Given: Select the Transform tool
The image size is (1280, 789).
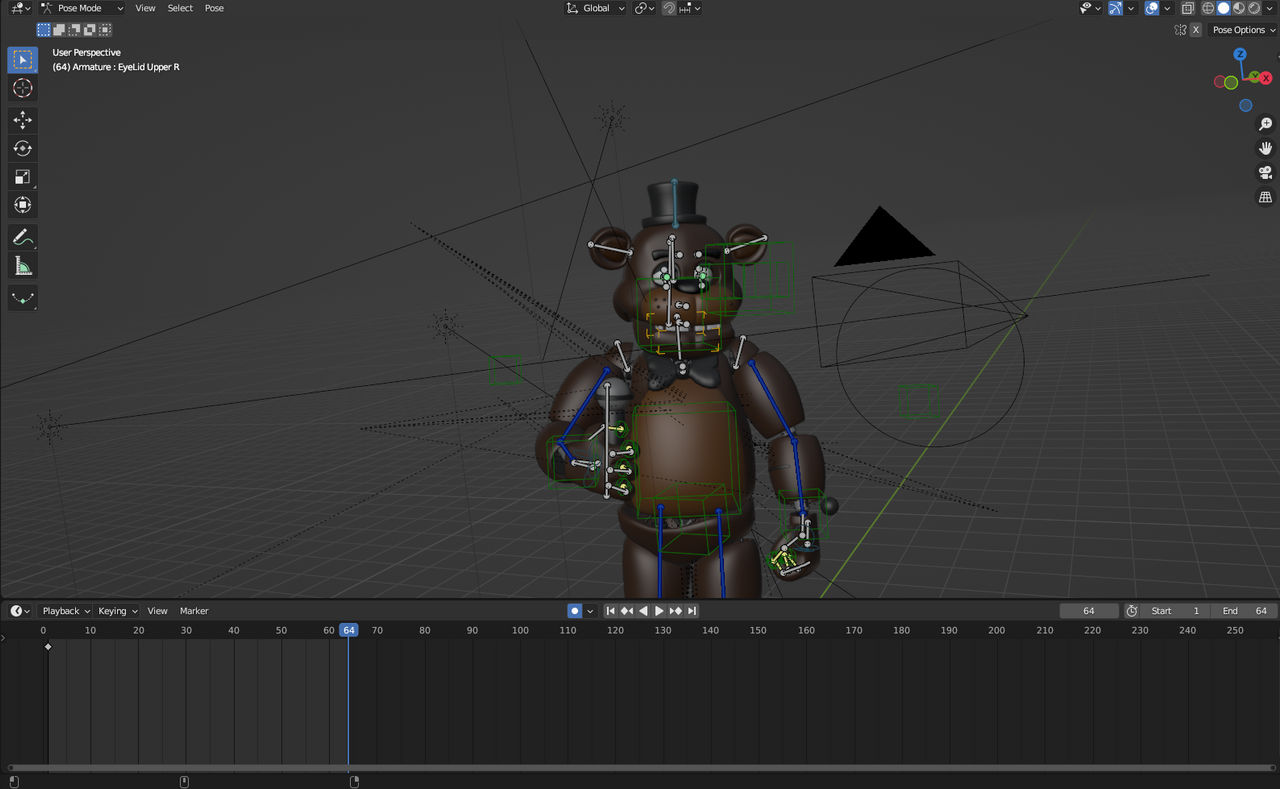Looking at the screenshot, I should pyautogui.click(x=22, y=205).
